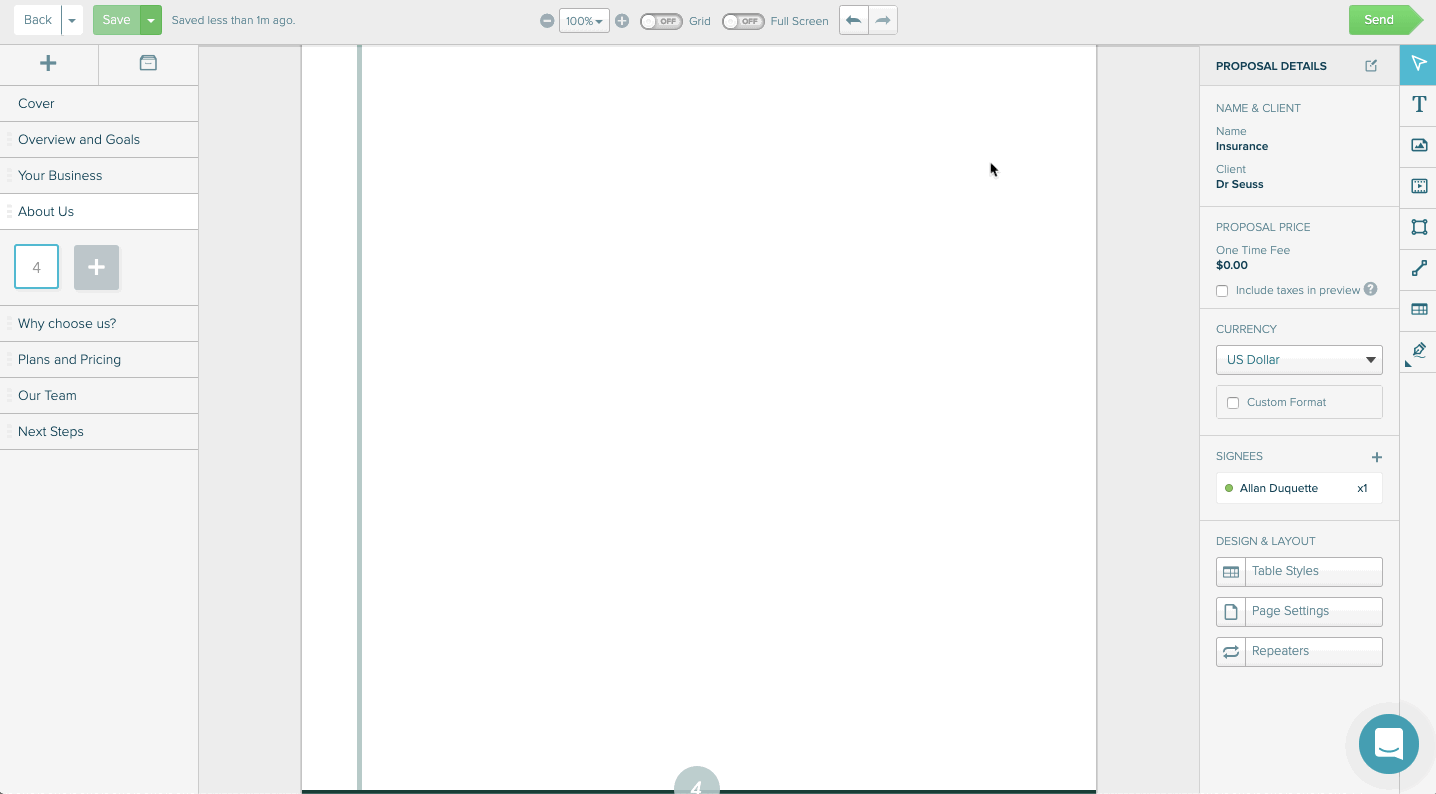Viewport: 1436px width, 794px height.
Task: Click the green Send button
Action: pyautogui.click(x=1379, y=20)
